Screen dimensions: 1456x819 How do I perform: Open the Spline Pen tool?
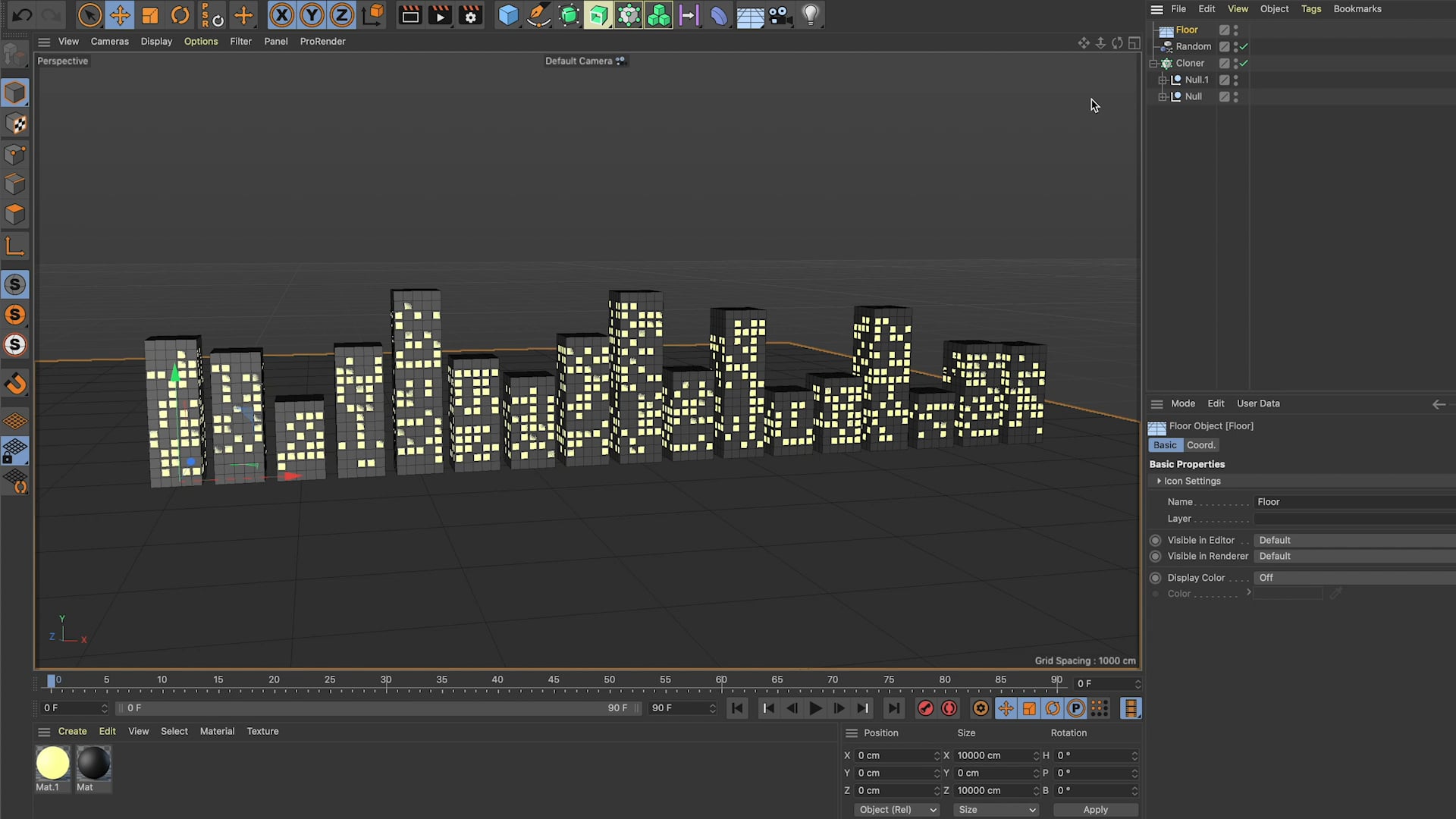[538, 14]
